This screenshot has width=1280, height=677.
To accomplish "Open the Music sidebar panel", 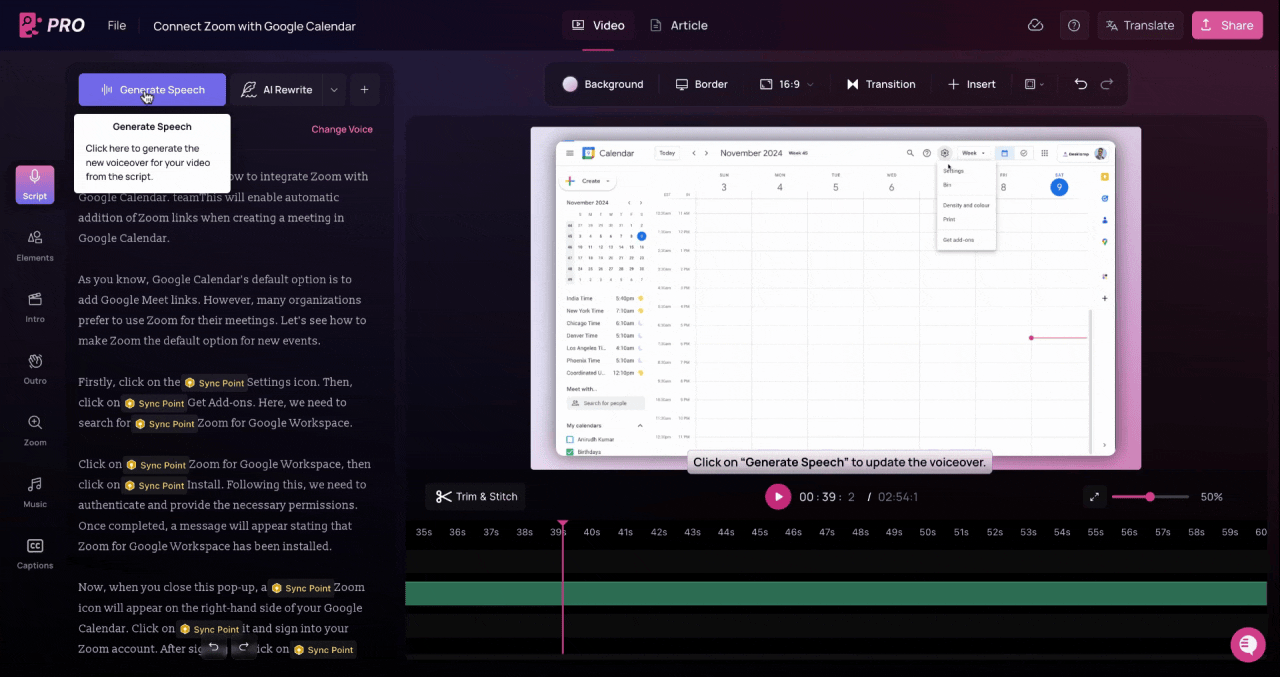I will (x=35, y=491).
